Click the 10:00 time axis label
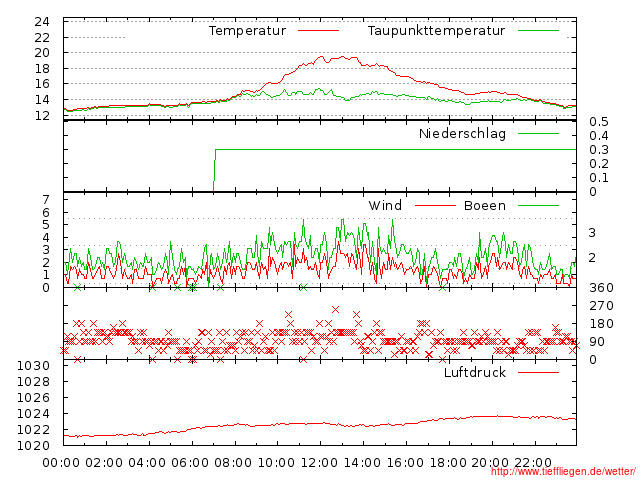 pos(276,463)
